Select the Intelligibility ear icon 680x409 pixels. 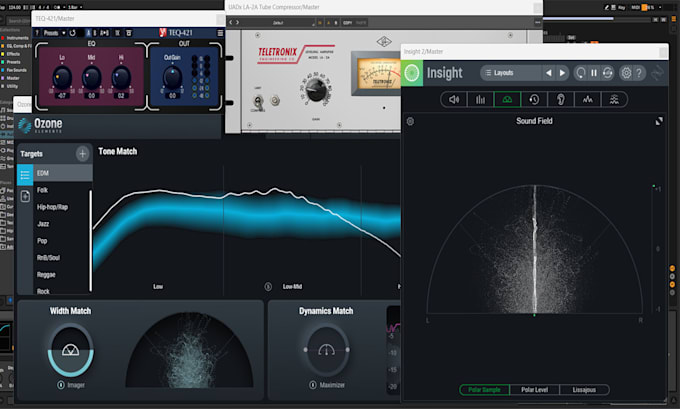561,99
